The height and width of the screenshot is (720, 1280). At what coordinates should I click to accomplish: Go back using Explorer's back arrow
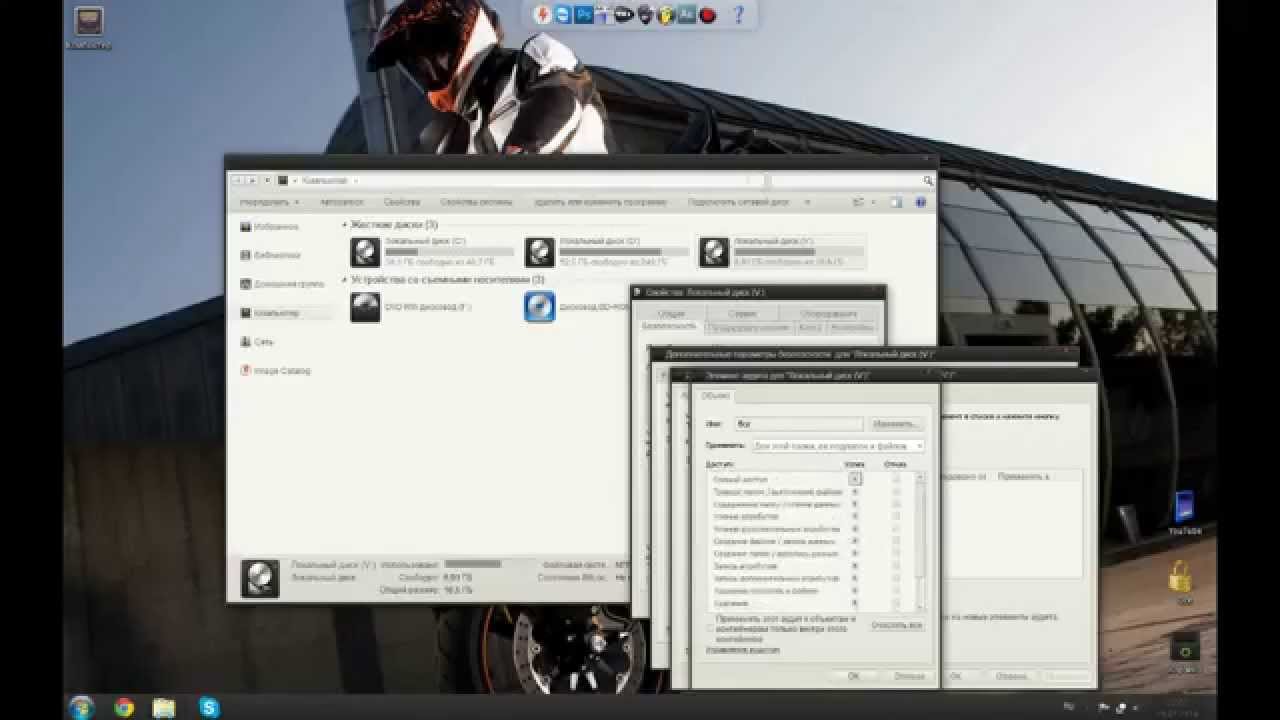pos(237,181)
